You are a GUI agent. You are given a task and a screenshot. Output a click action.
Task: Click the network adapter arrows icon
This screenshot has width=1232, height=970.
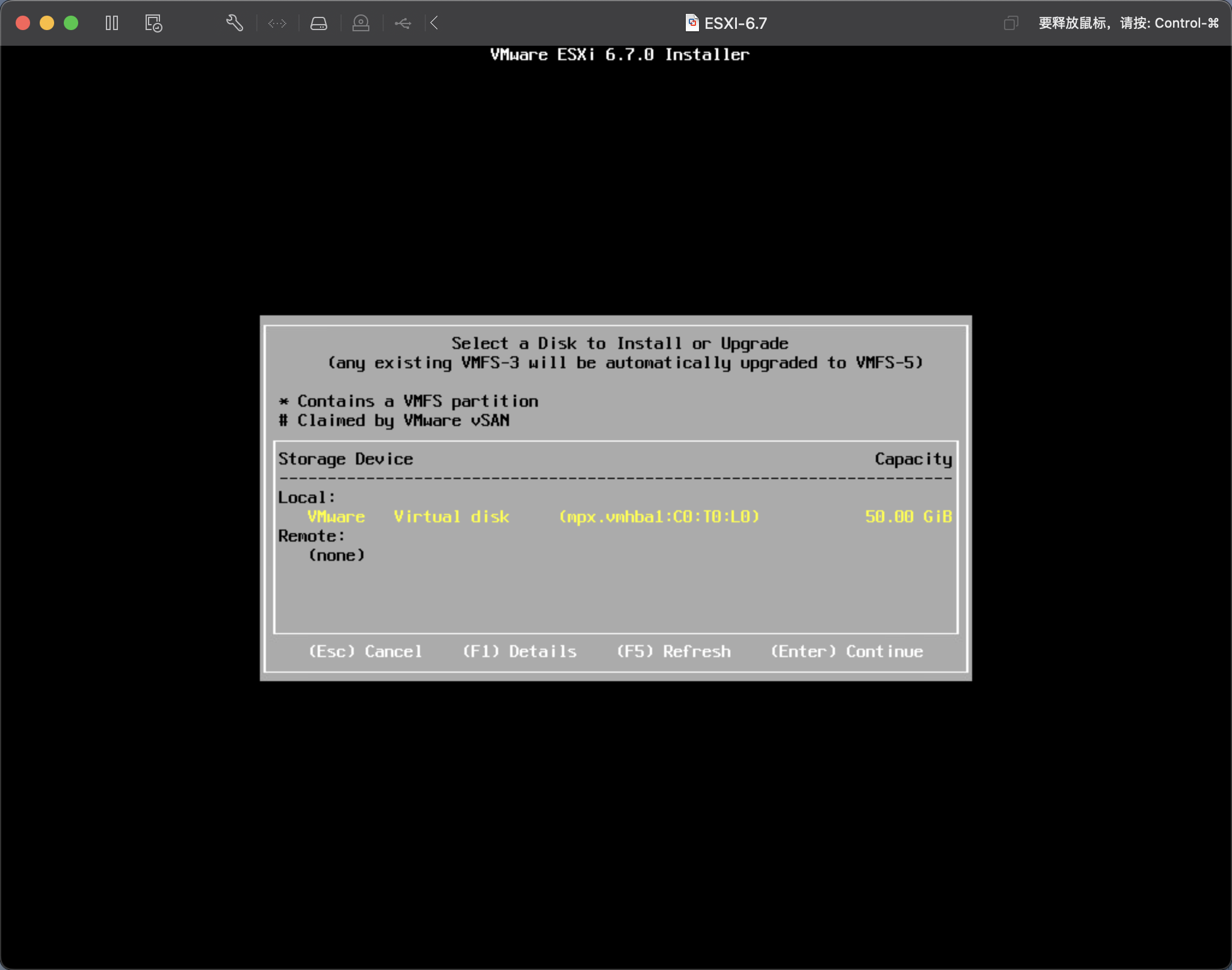click(277, 23)
